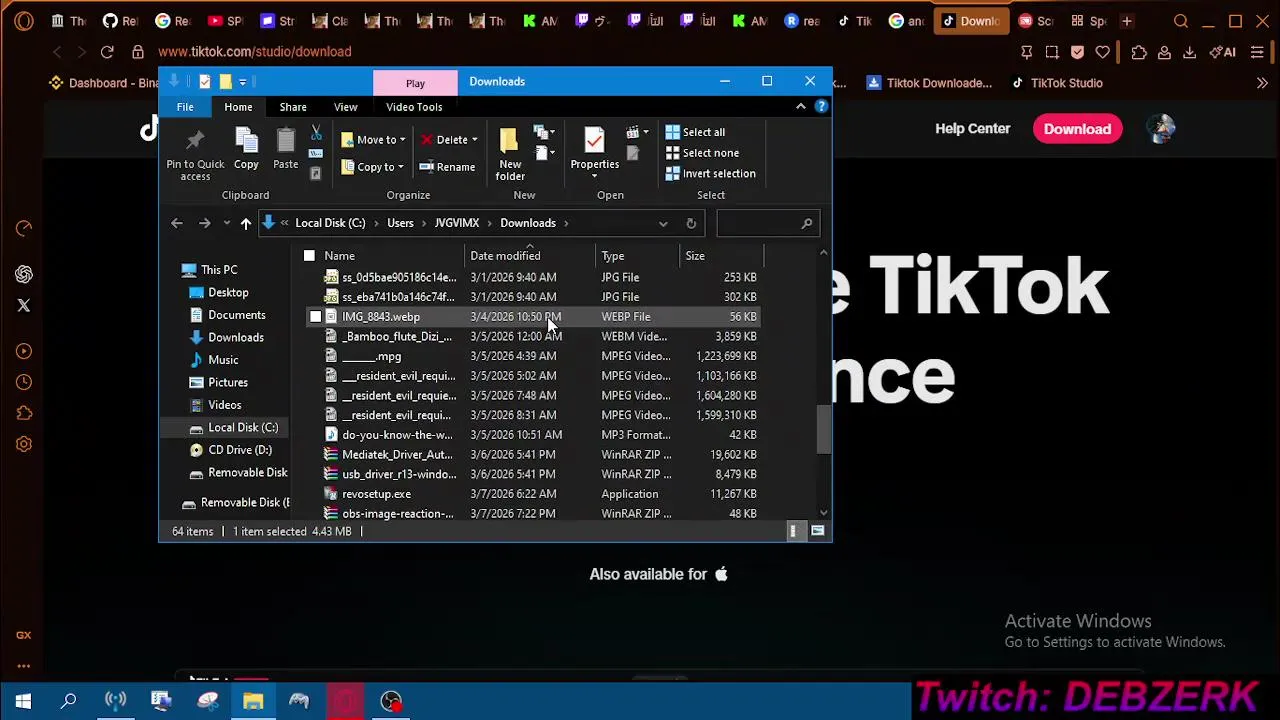Viewport: 1280px width, 720px height.
Task: Open Quick Access Toolbar customize dropdown
Action: [243, 82]
